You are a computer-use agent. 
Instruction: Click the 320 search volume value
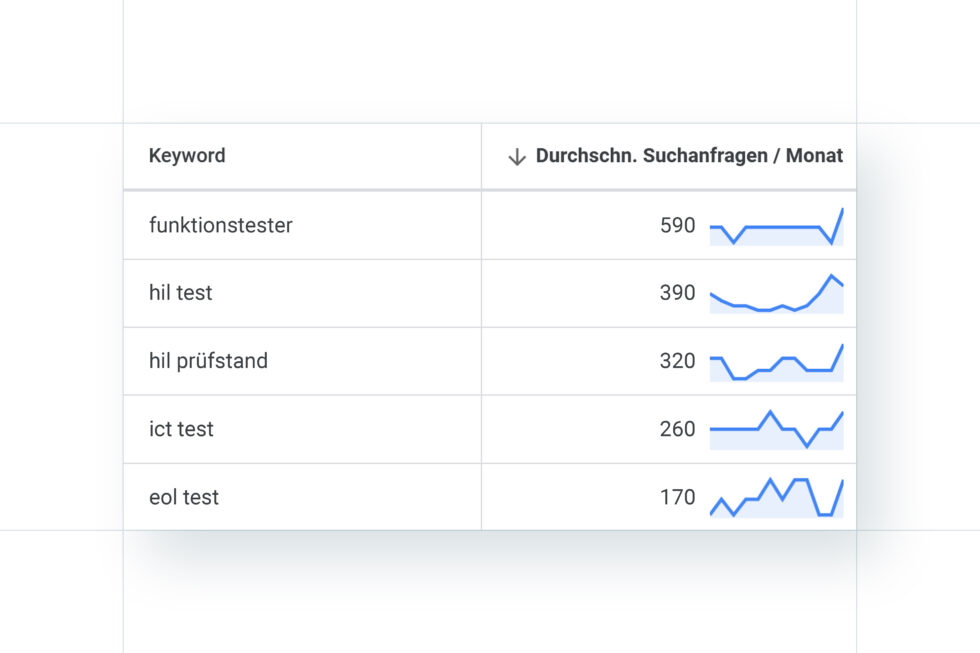pos(678,361)
